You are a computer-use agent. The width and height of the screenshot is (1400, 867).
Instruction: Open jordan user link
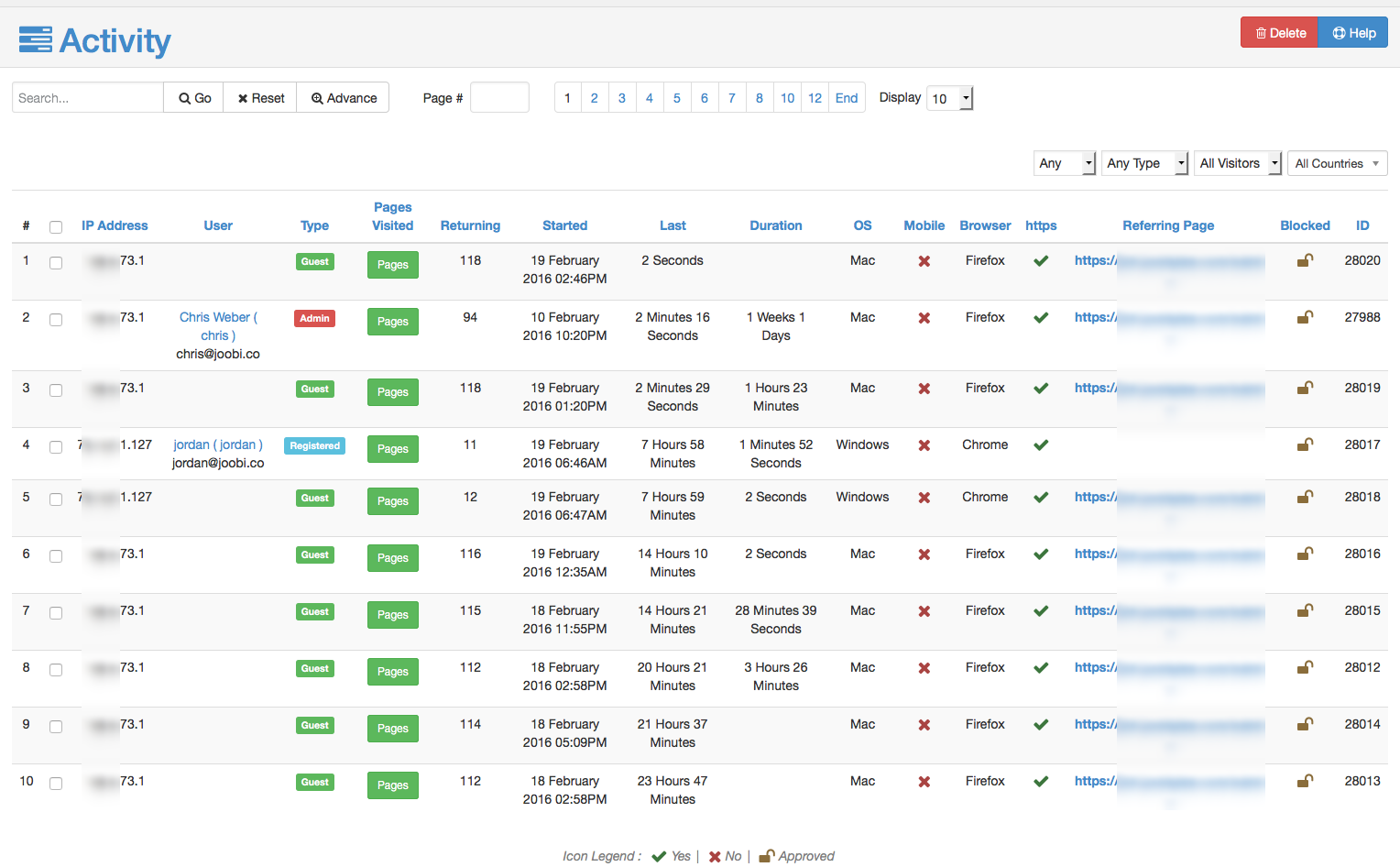click(x=218, y=444)
